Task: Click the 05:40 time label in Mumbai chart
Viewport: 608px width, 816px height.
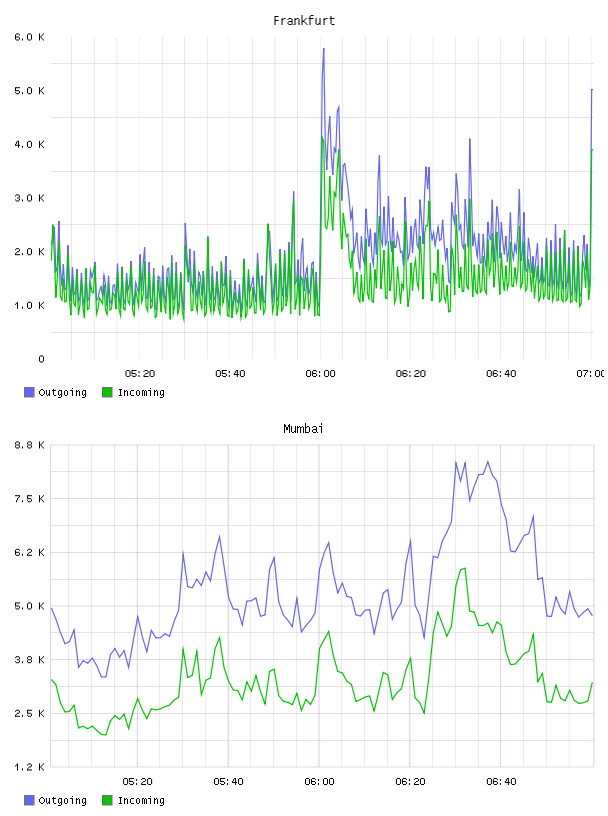Action: (228, 781)
